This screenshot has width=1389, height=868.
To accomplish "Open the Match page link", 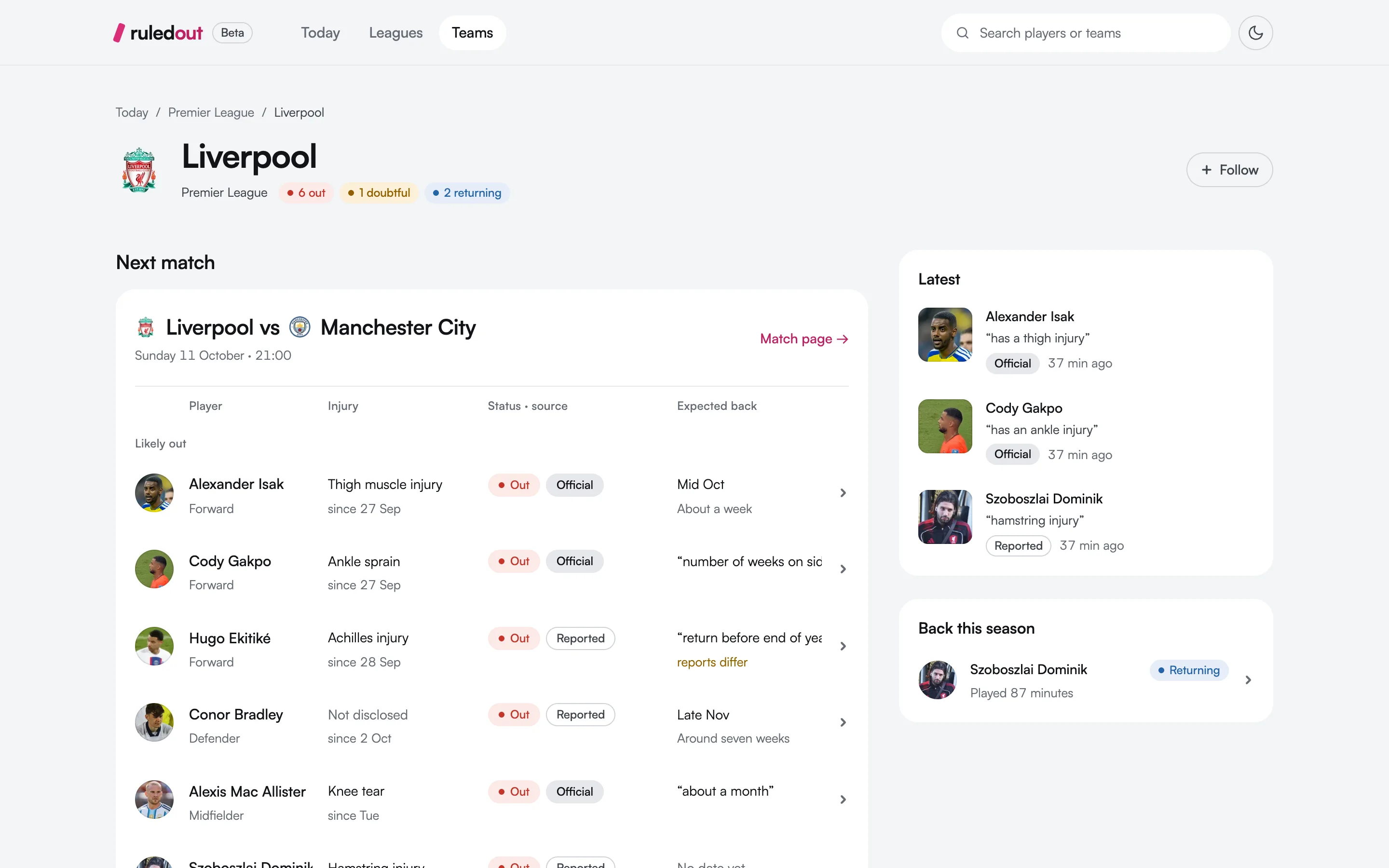I will (x=803, y=339).
